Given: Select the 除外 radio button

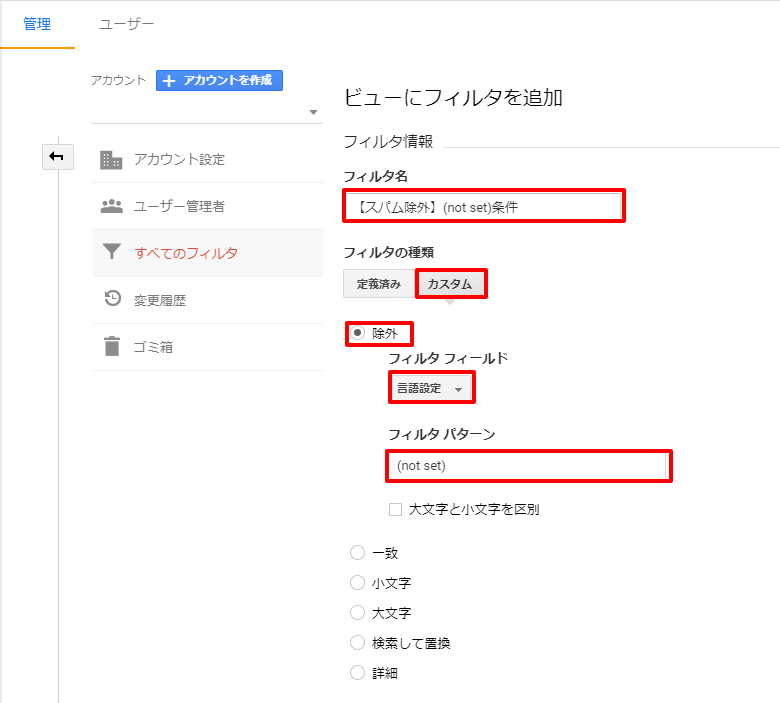Looking at the screenshot, I should click(357, 333).
